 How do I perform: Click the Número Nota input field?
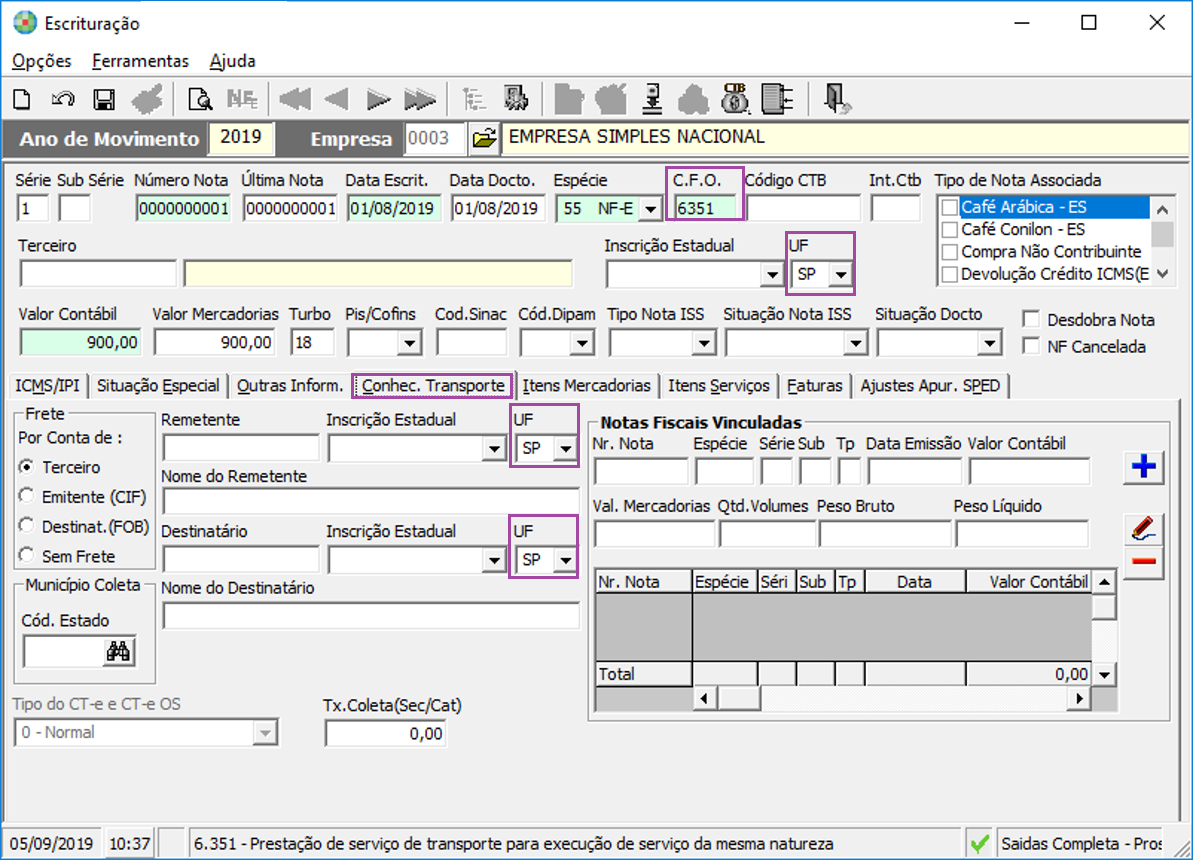[x=183, y=208]
